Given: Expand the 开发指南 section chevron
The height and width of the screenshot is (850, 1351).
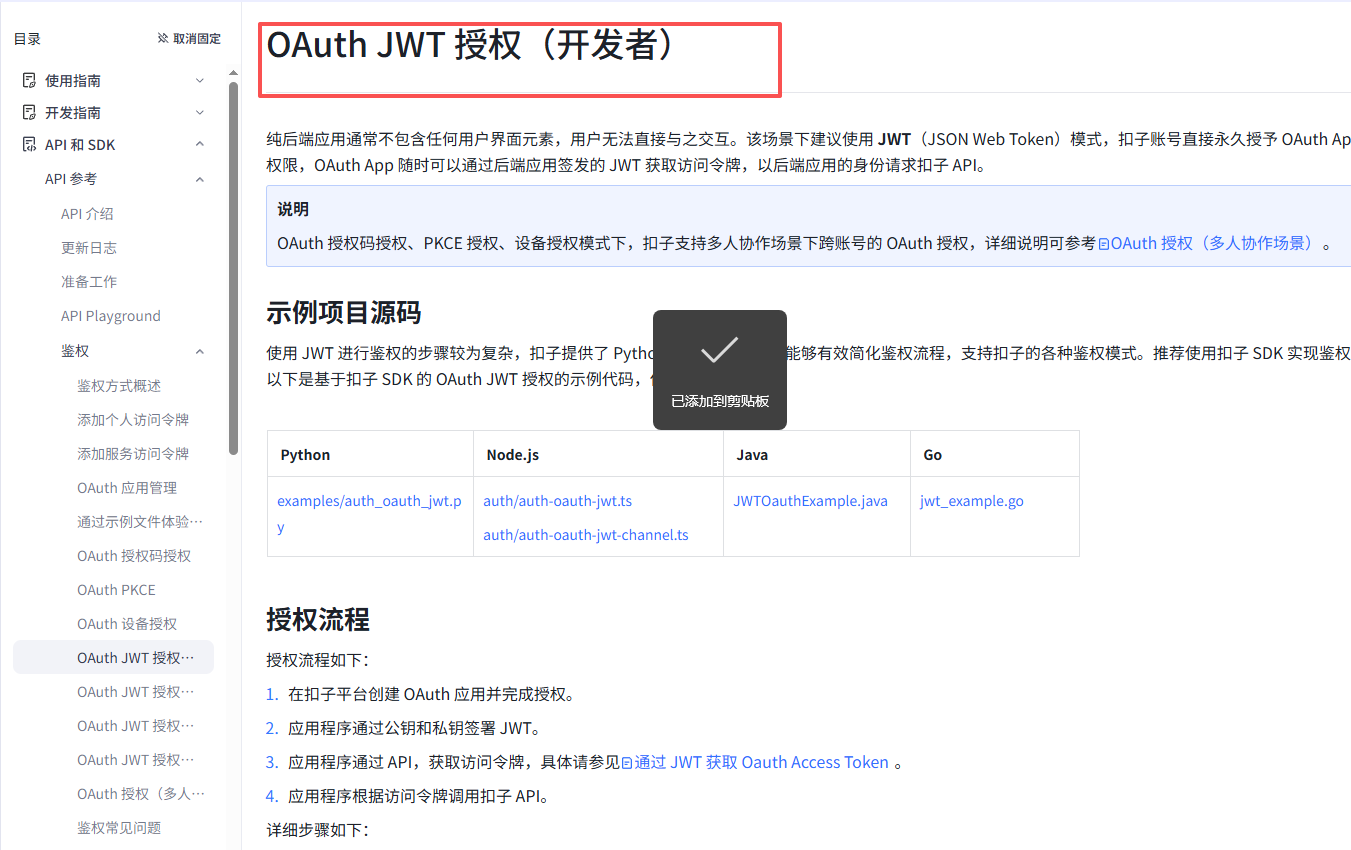Looking at the screenshot, I should point(199,113).
